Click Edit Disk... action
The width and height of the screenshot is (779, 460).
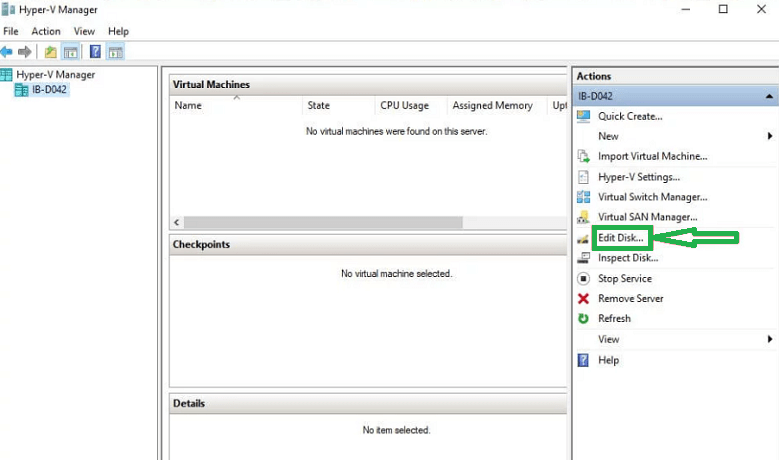621,238
